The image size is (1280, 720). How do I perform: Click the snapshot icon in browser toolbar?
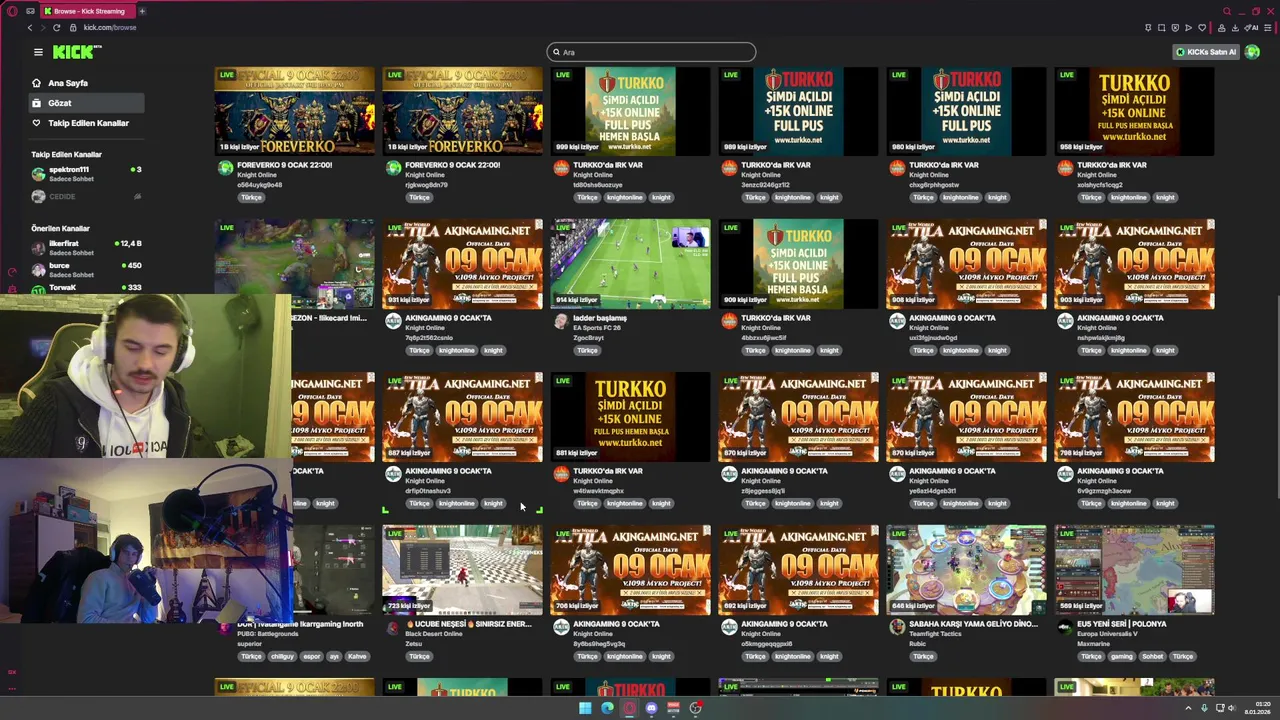pos(1161,28)
